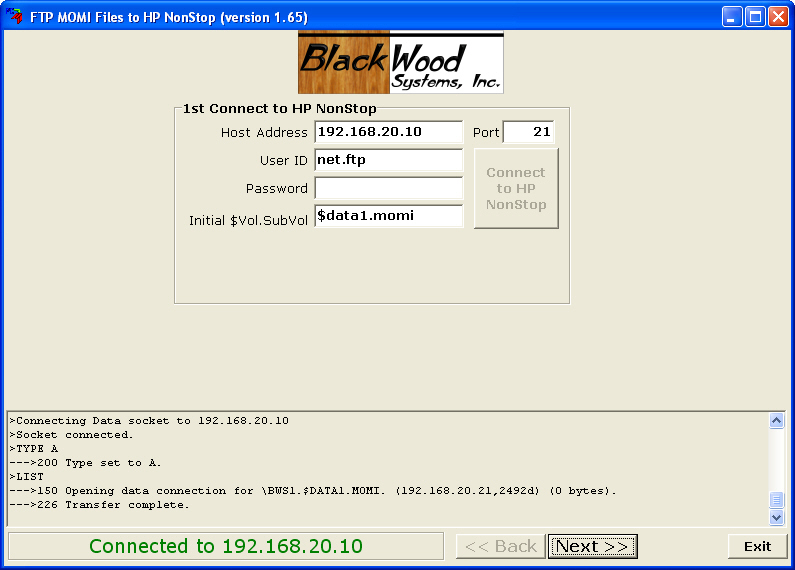Screen dimensions: 795x570
Task: Focus the User ID field
Action: click(388, 160)
